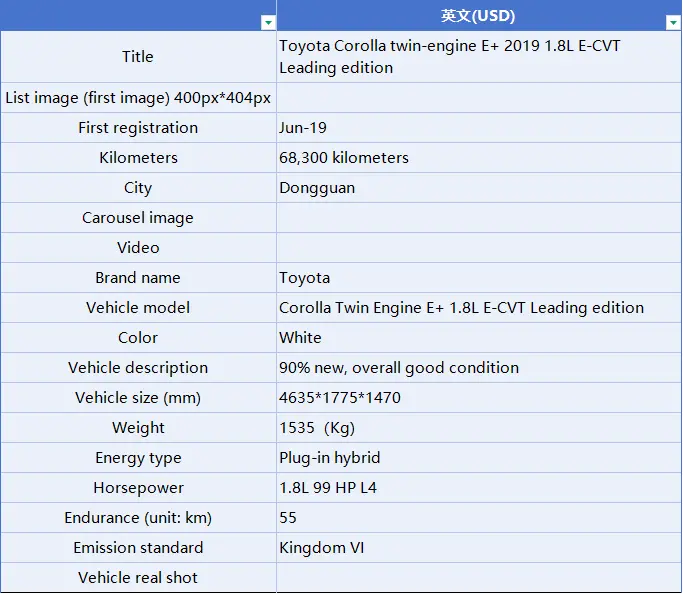The height and width of the screenshot is (594, 683).
Task: Click the Plug-in hybrid cell
Action: (x=479, y=458)
